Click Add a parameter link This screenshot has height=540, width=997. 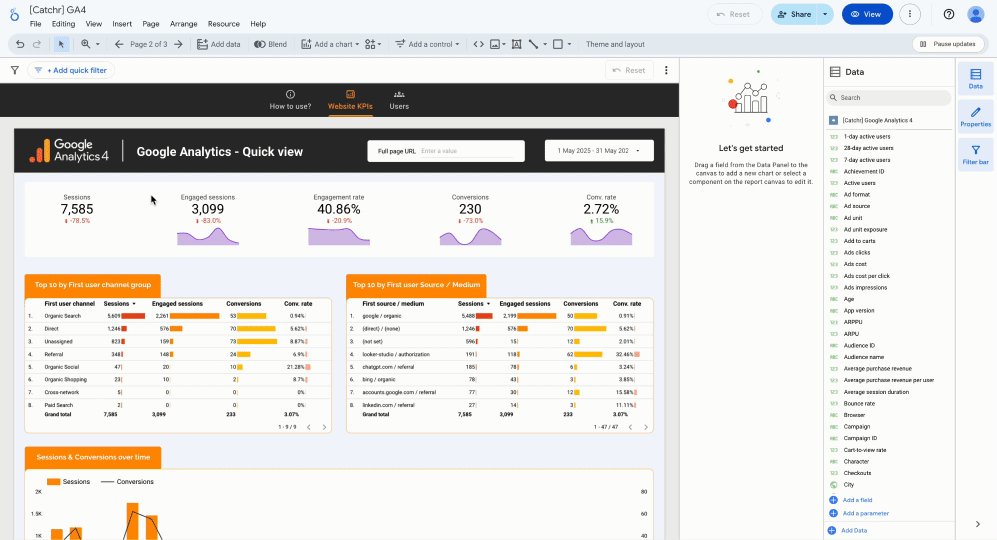point(858,513)
